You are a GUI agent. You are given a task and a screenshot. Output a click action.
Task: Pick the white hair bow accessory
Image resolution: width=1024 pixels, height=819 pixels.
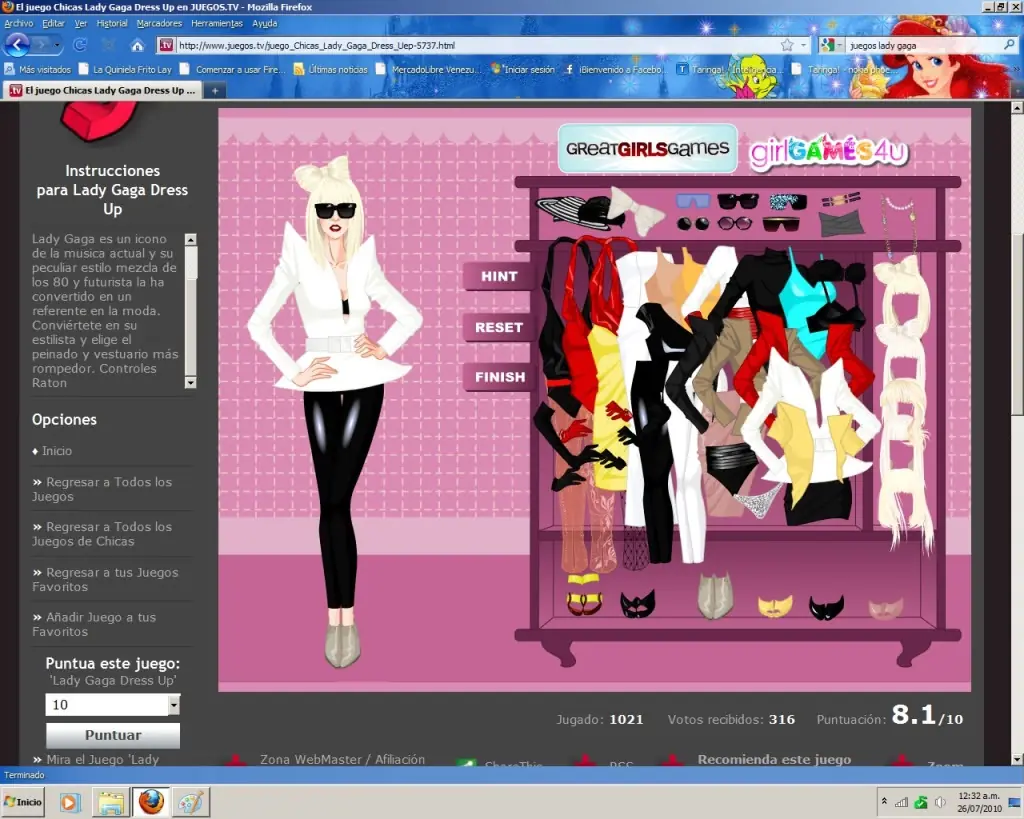635,209
